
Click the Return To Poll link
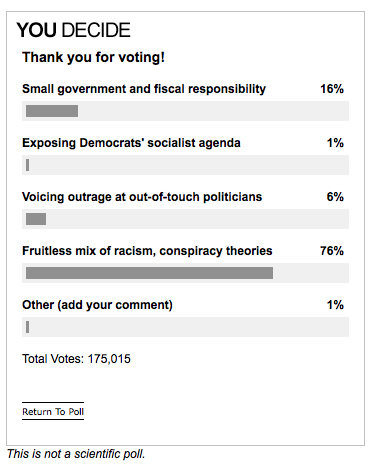click(x=53, y=411)
